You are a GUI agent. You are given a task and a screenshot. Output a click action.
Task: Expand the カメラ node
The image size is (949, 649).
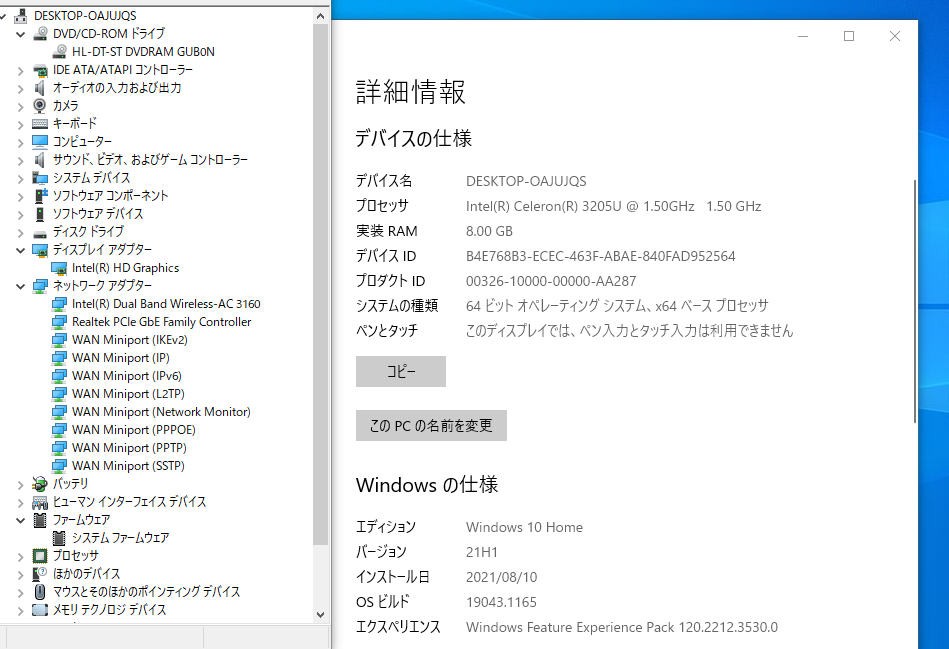21,107
